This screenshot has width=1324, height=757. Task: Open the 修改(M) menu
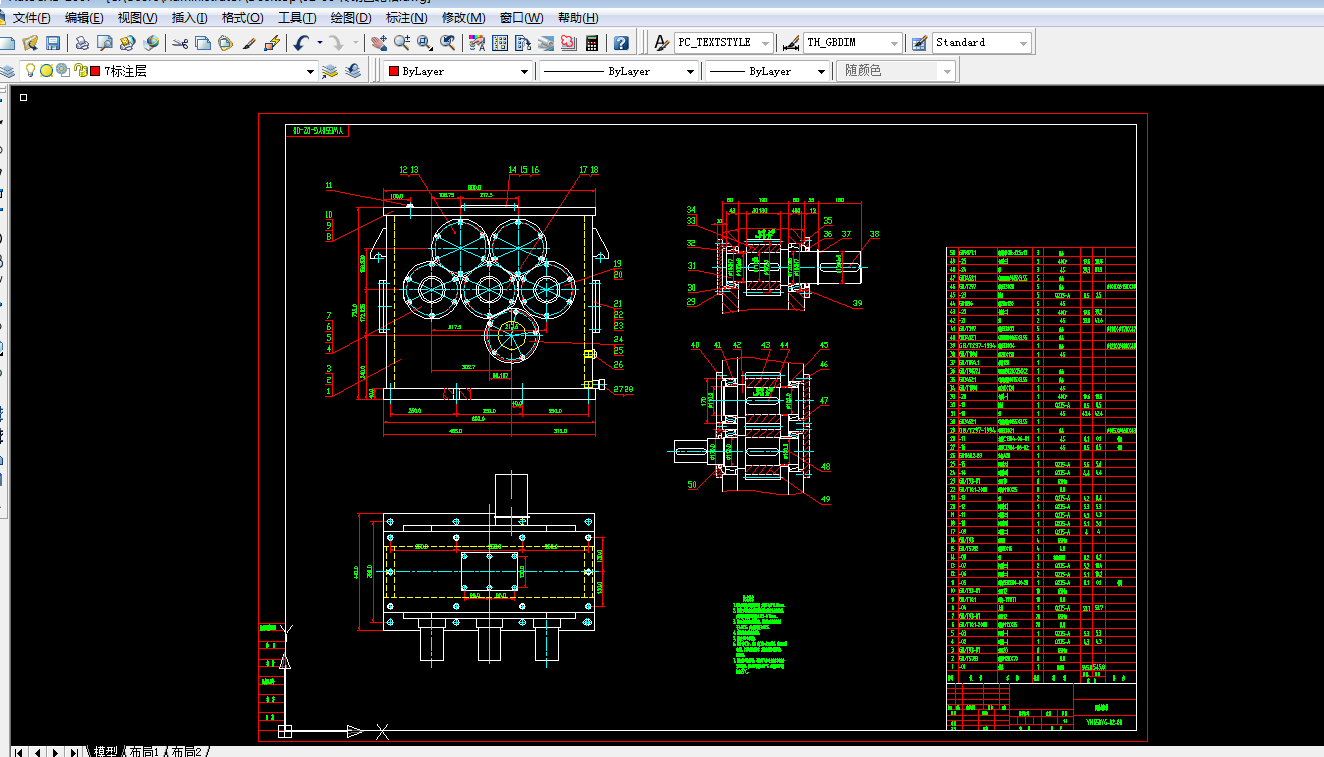(464, 18)
